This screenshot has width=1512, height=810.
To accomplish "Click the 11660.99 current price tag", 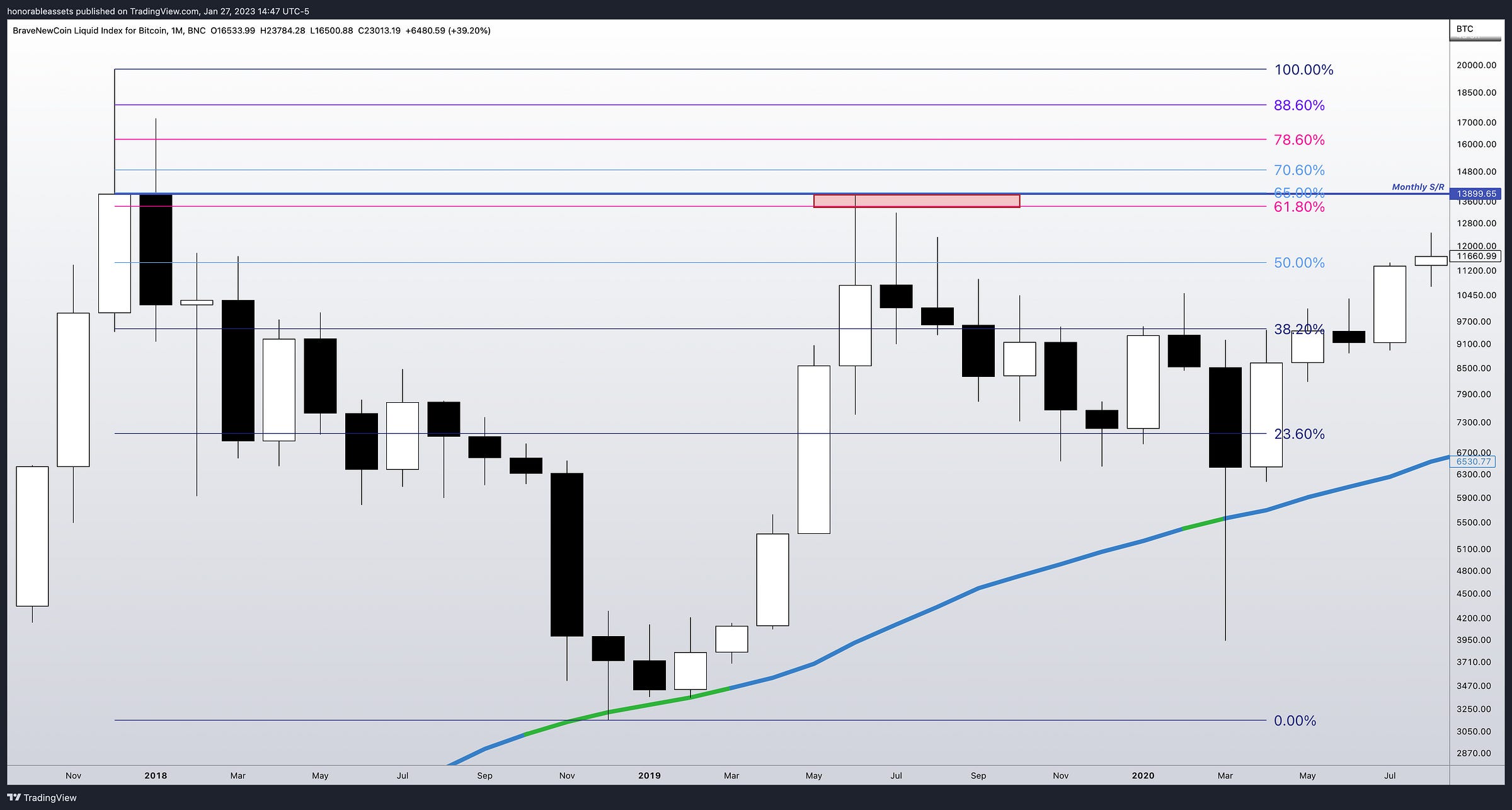I will pyautogui.click(x=1475, y=256).
